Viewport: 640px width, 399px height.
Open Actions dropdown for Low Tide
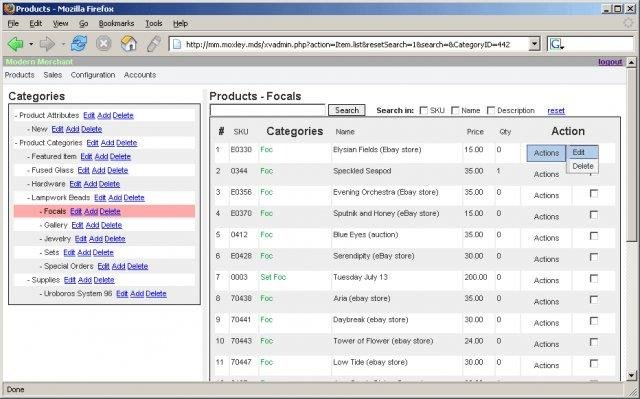546,365
